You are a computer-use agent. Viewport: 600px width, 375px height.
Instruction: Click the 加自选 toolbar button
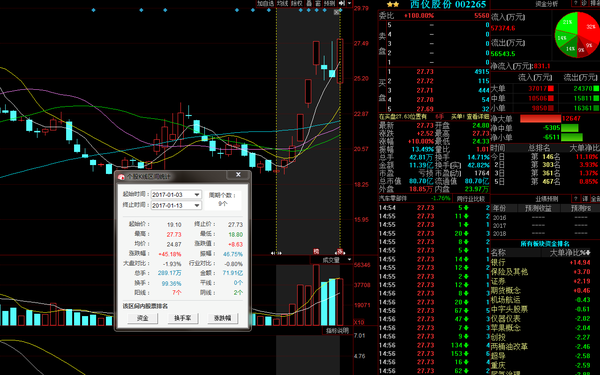(x=265, y=3)
